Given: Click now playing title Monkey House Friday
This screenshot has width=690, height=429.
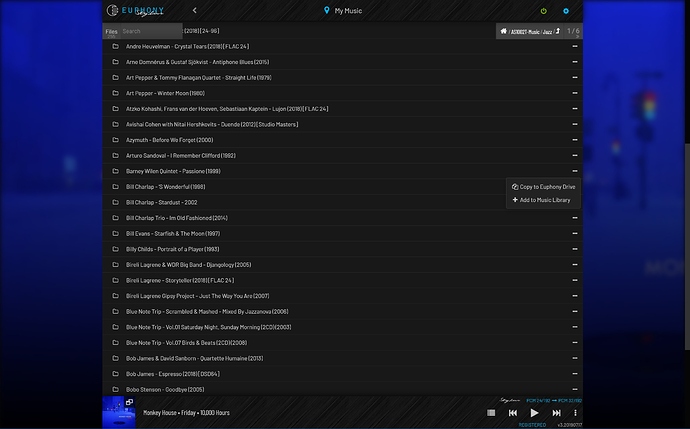Looking at the screenshot, I should point(186,413).
